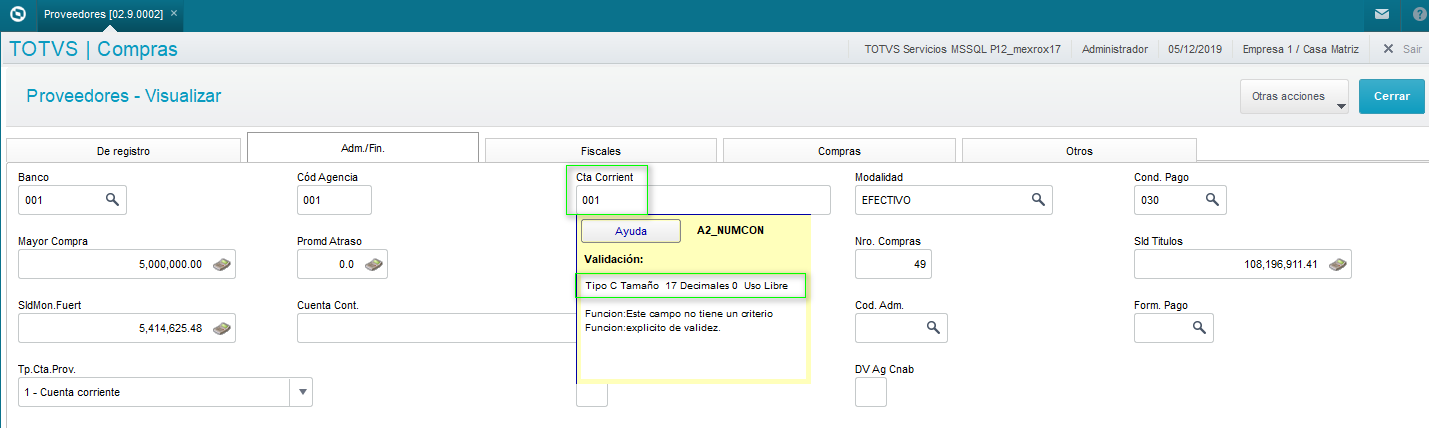Switch to the Fiscales tab
The height and width of the screenshot is (428, 1429).
tap(601, 151)
